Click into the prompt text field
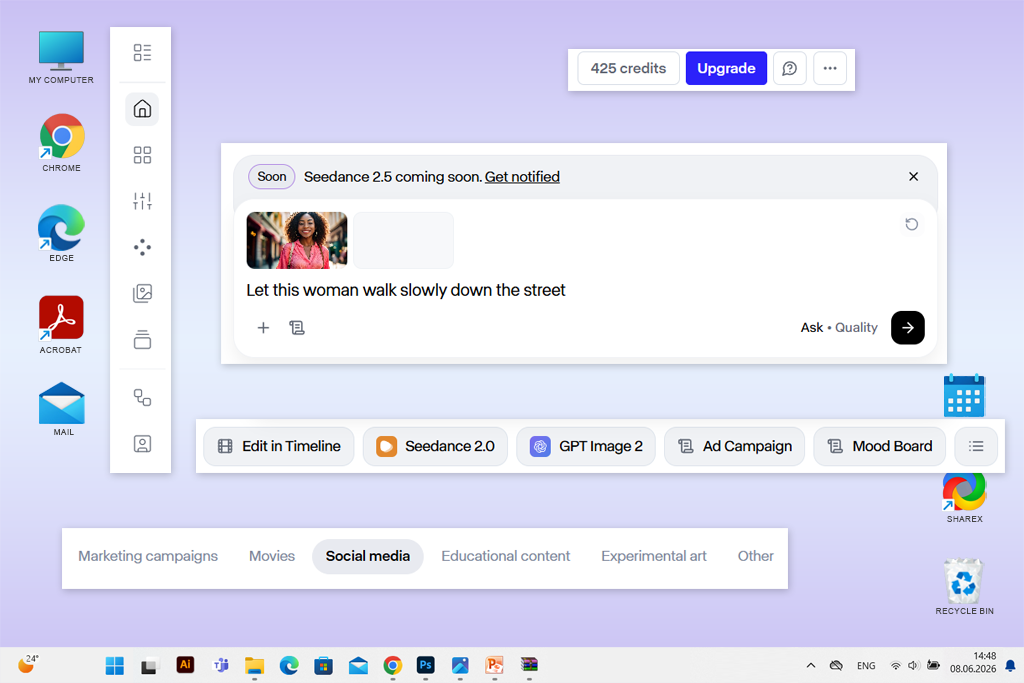Screen dimensions: 1024x683 [x=406, y=290]
